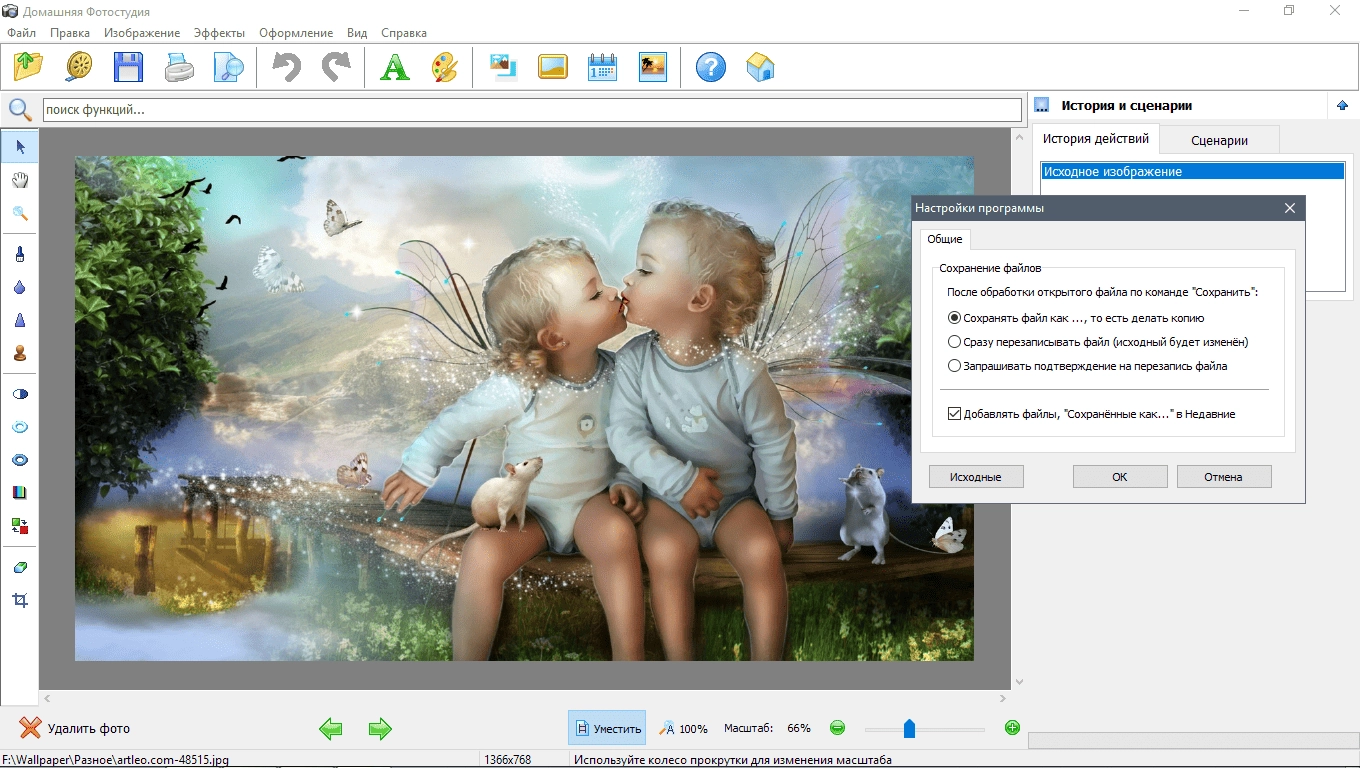
Task: Select the color stripes tool
Action: pyautogui.click(x=20, y=492)
